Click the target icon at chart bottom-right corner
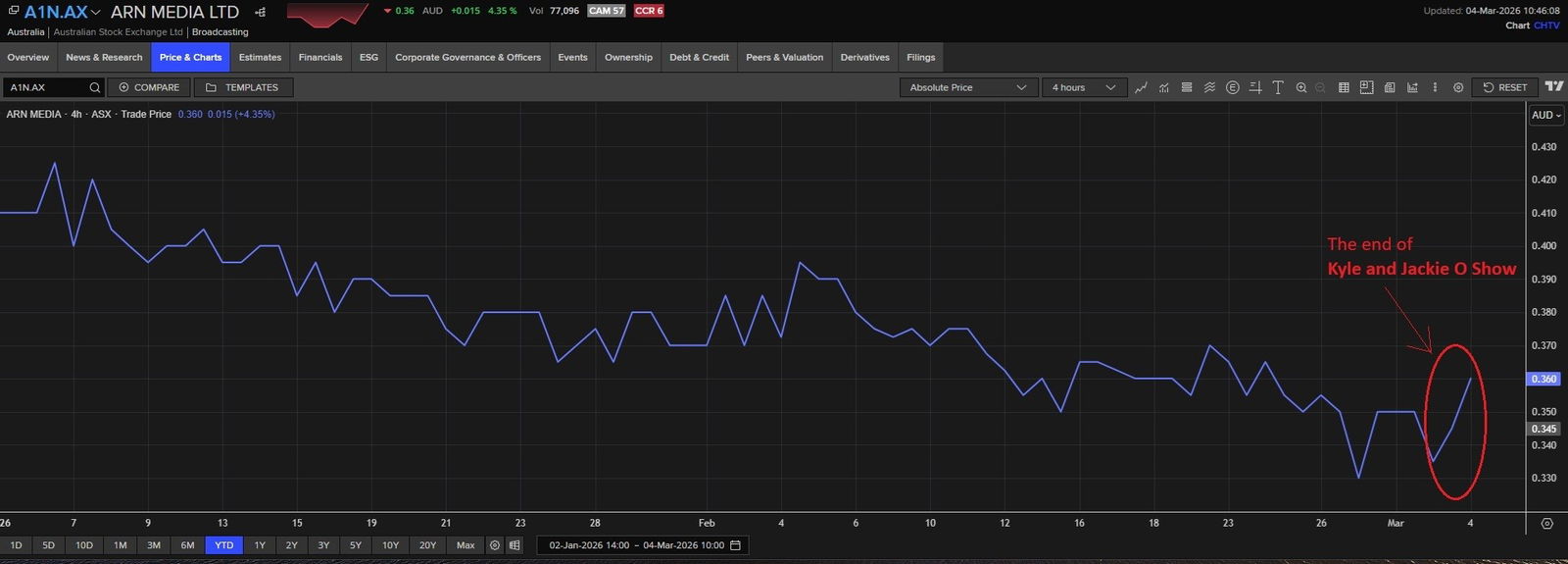 click(x=1547, y=524)
